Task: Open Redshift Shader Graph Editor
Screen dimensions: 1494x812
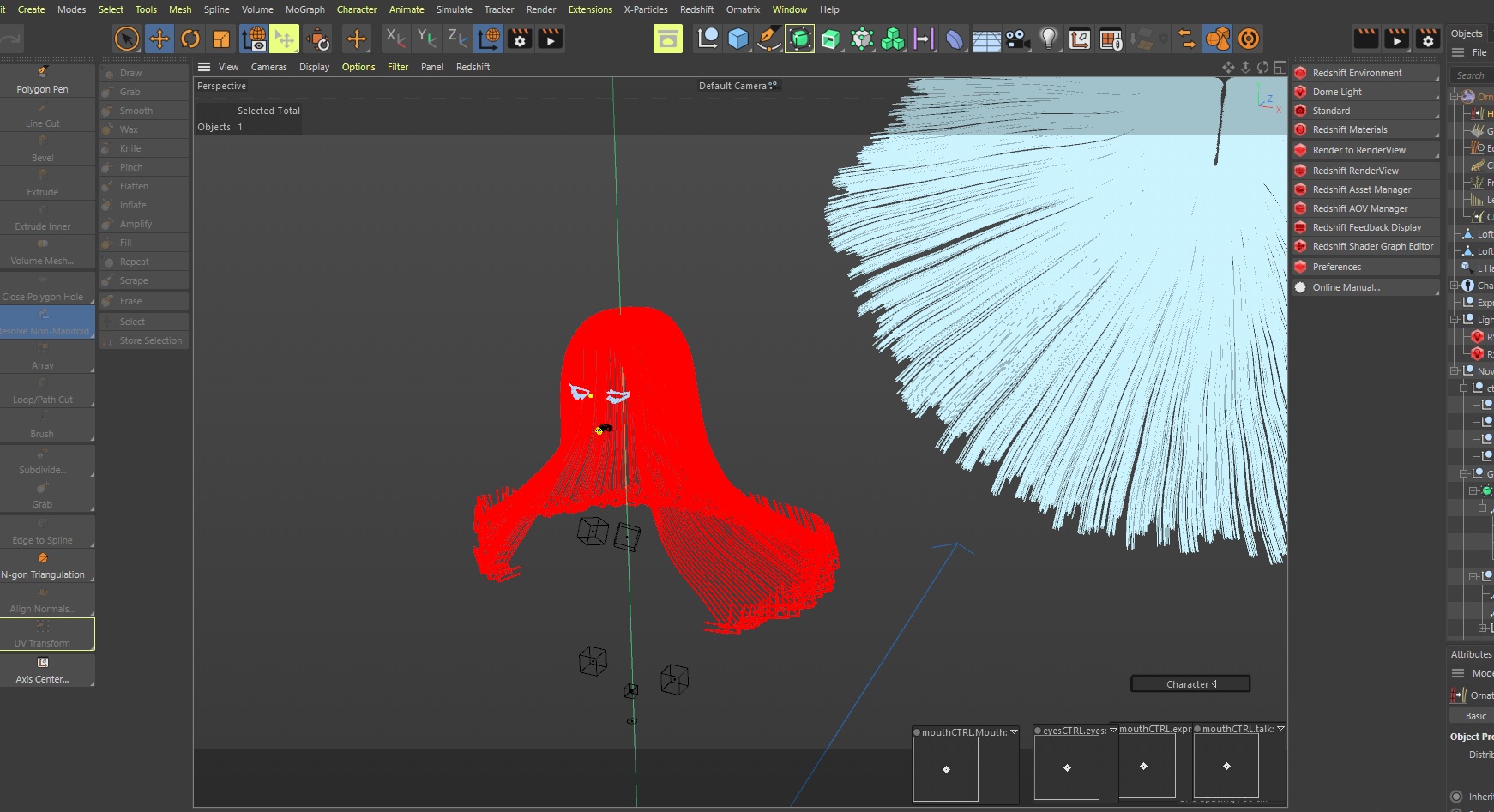Action: (x=1372, y=246)
